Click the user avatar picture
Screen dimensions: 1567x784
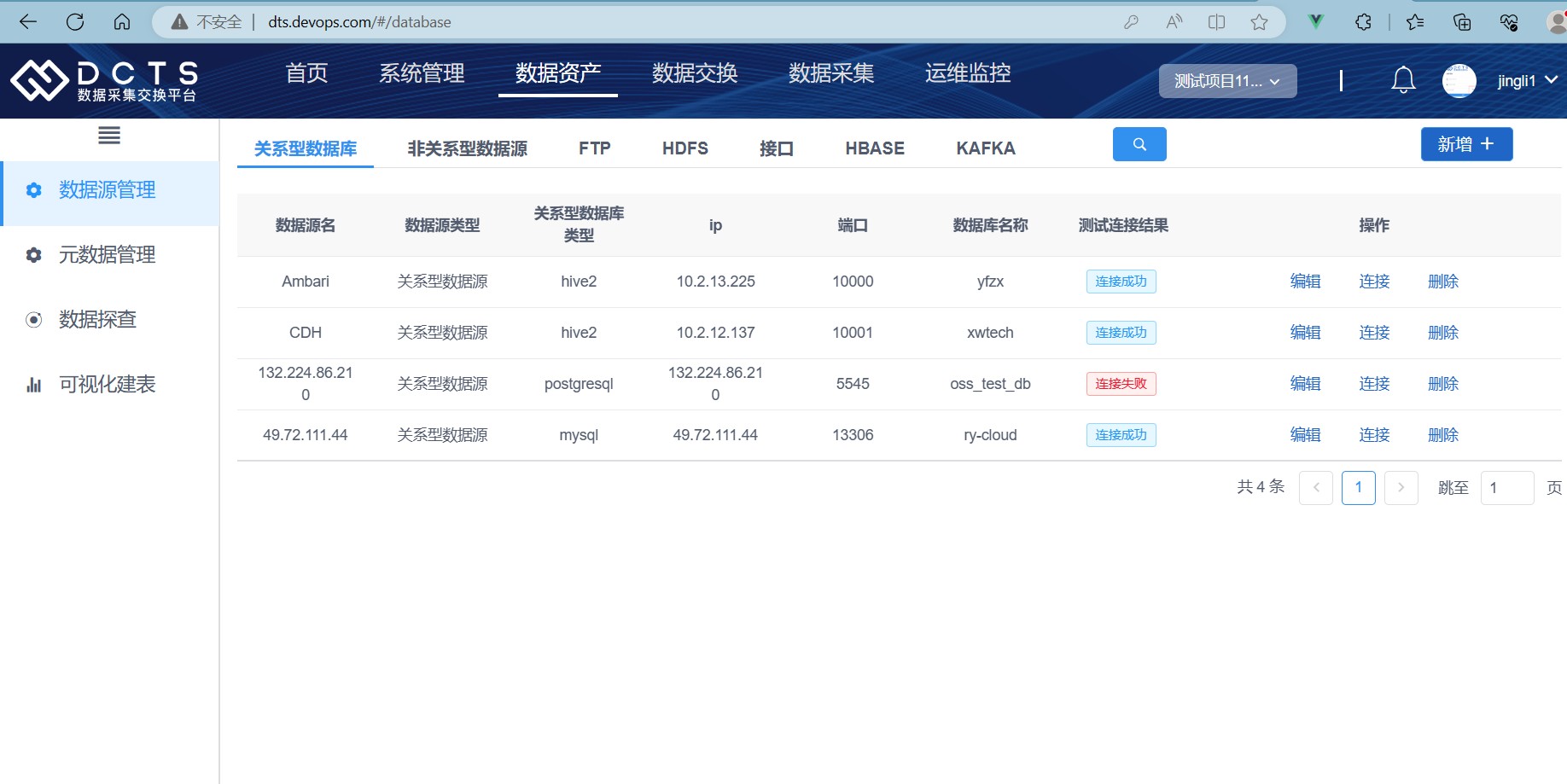pos(1459,81)
